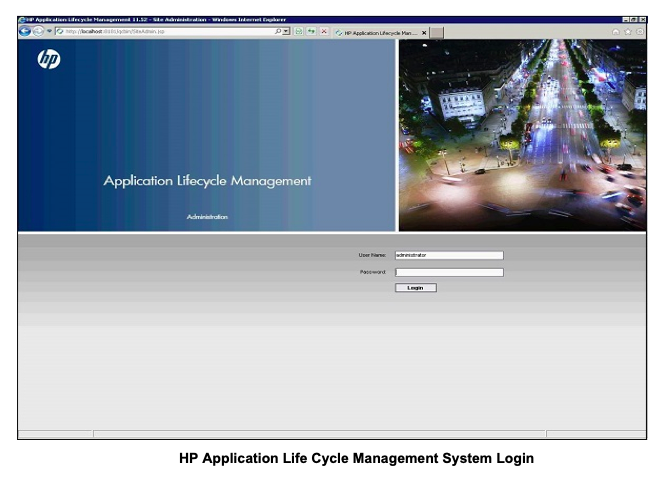The height and width of the screenshot is (478, 667).
Task: Expand the address bar autocomplete dropdown
Action: coord(286,31)
